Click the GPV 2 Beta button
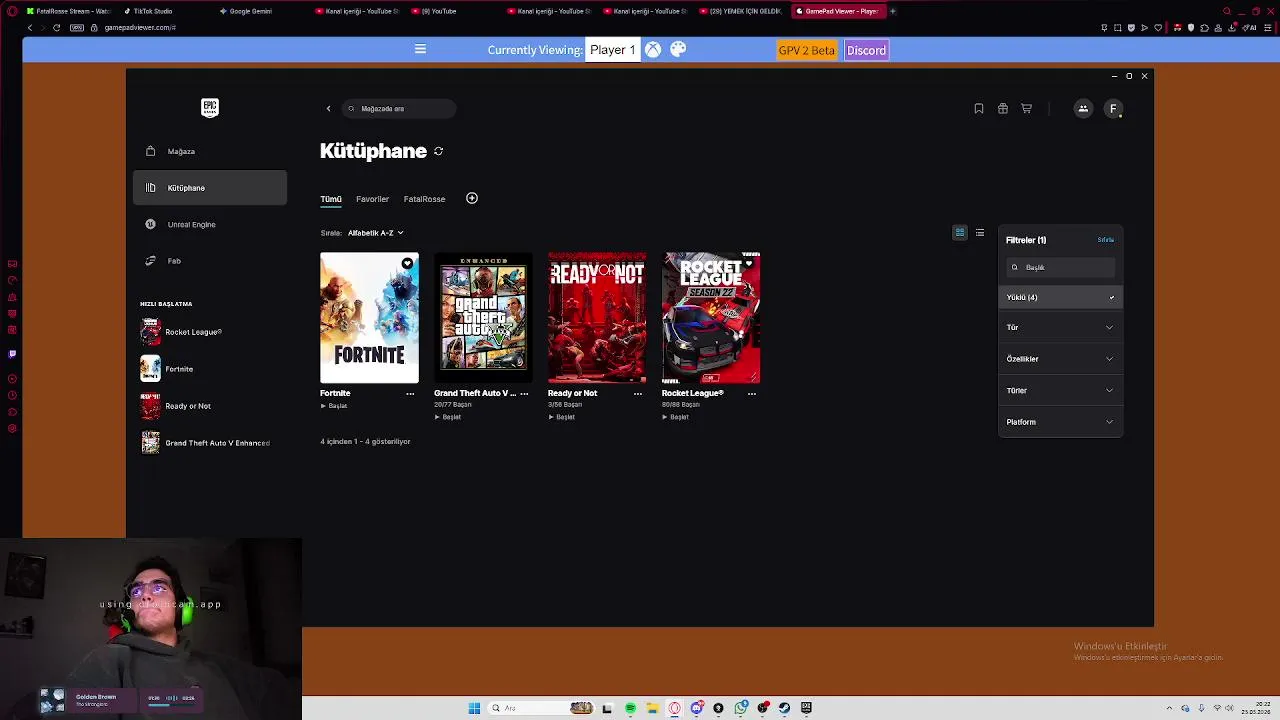 807,50
